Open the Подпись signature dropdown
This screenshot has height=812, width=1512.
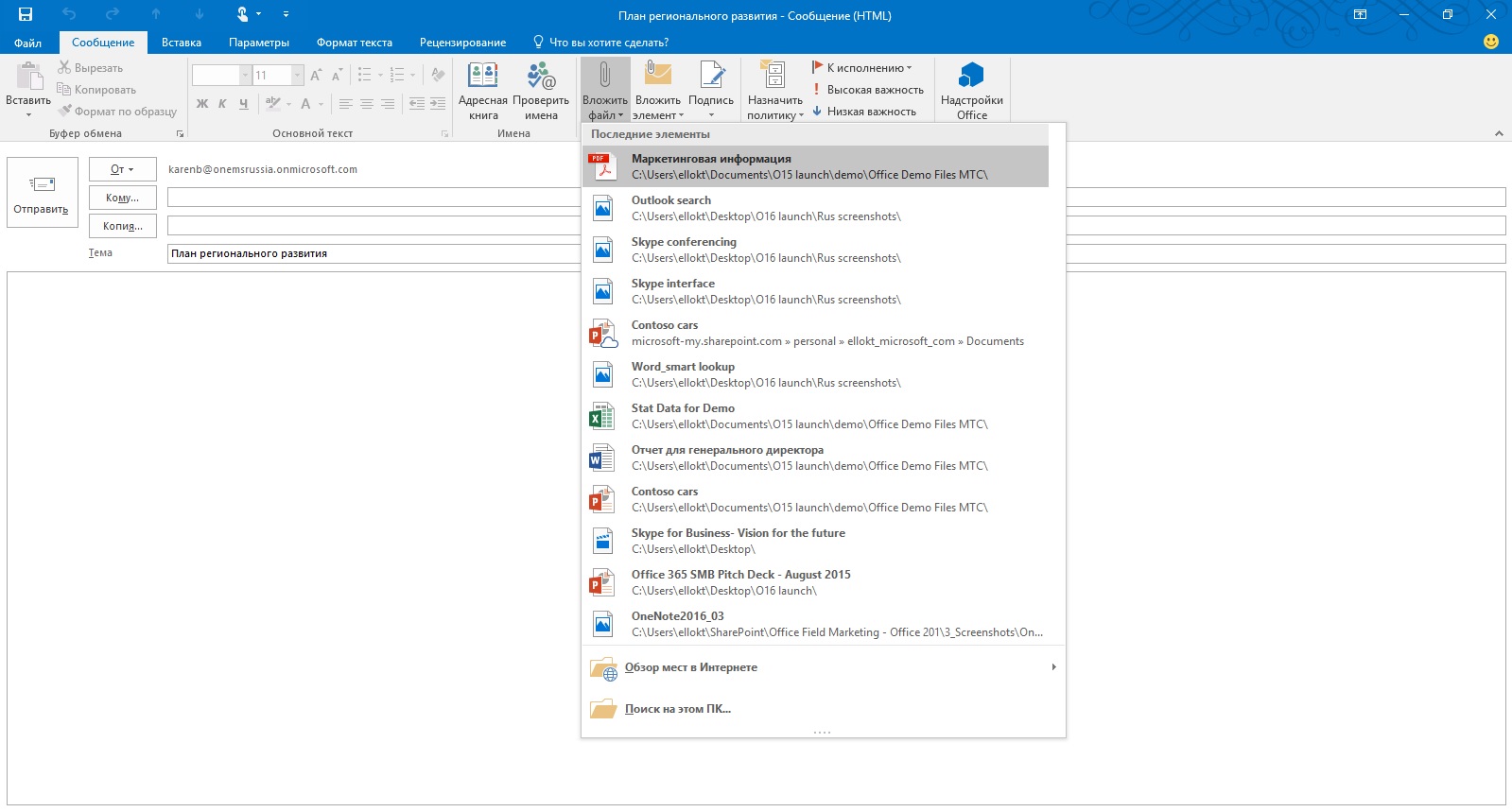pyautogui.click(x=711, y=91)
